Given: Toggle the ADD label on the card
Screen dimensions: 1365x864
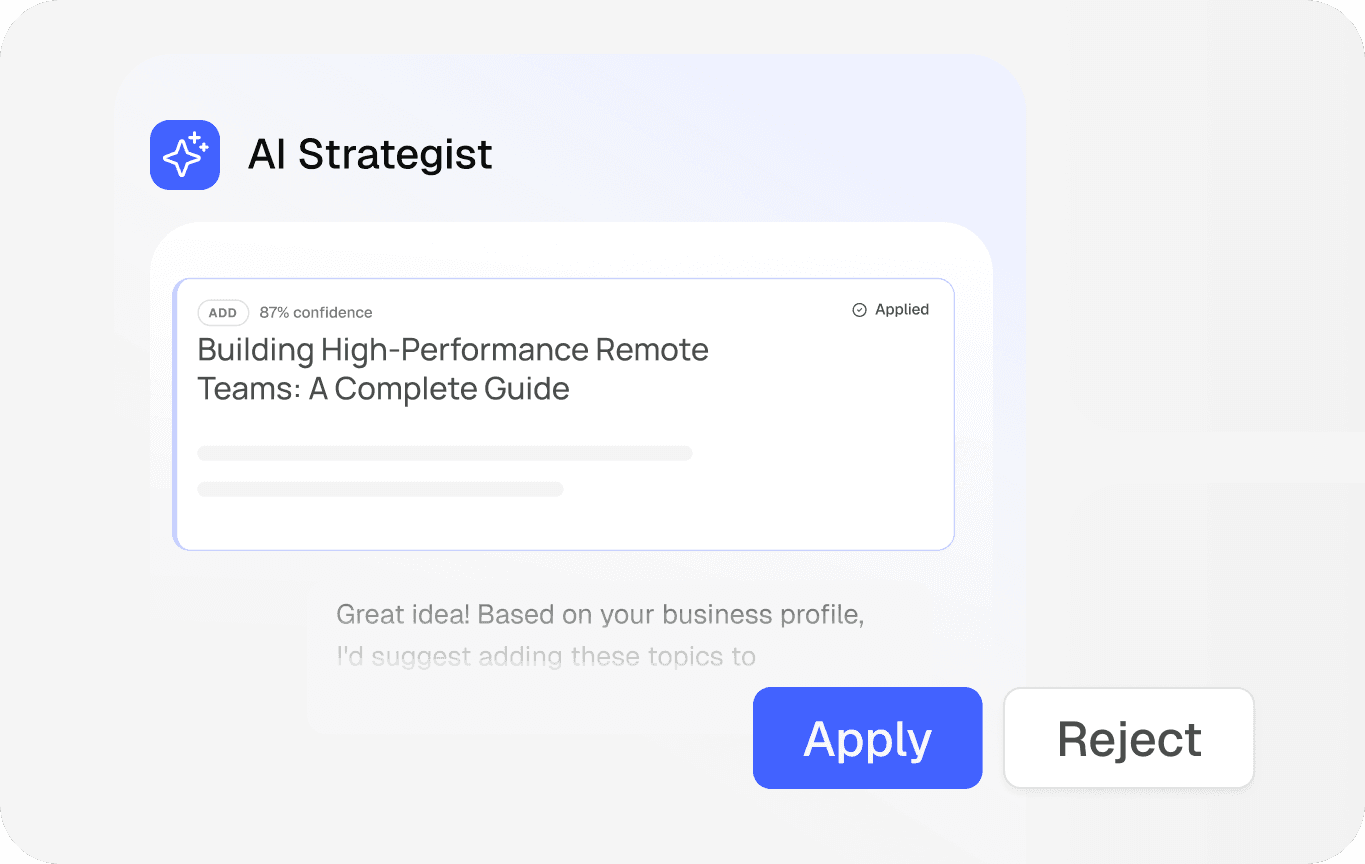Looking at the screenshot, I should tap(223, 312).
